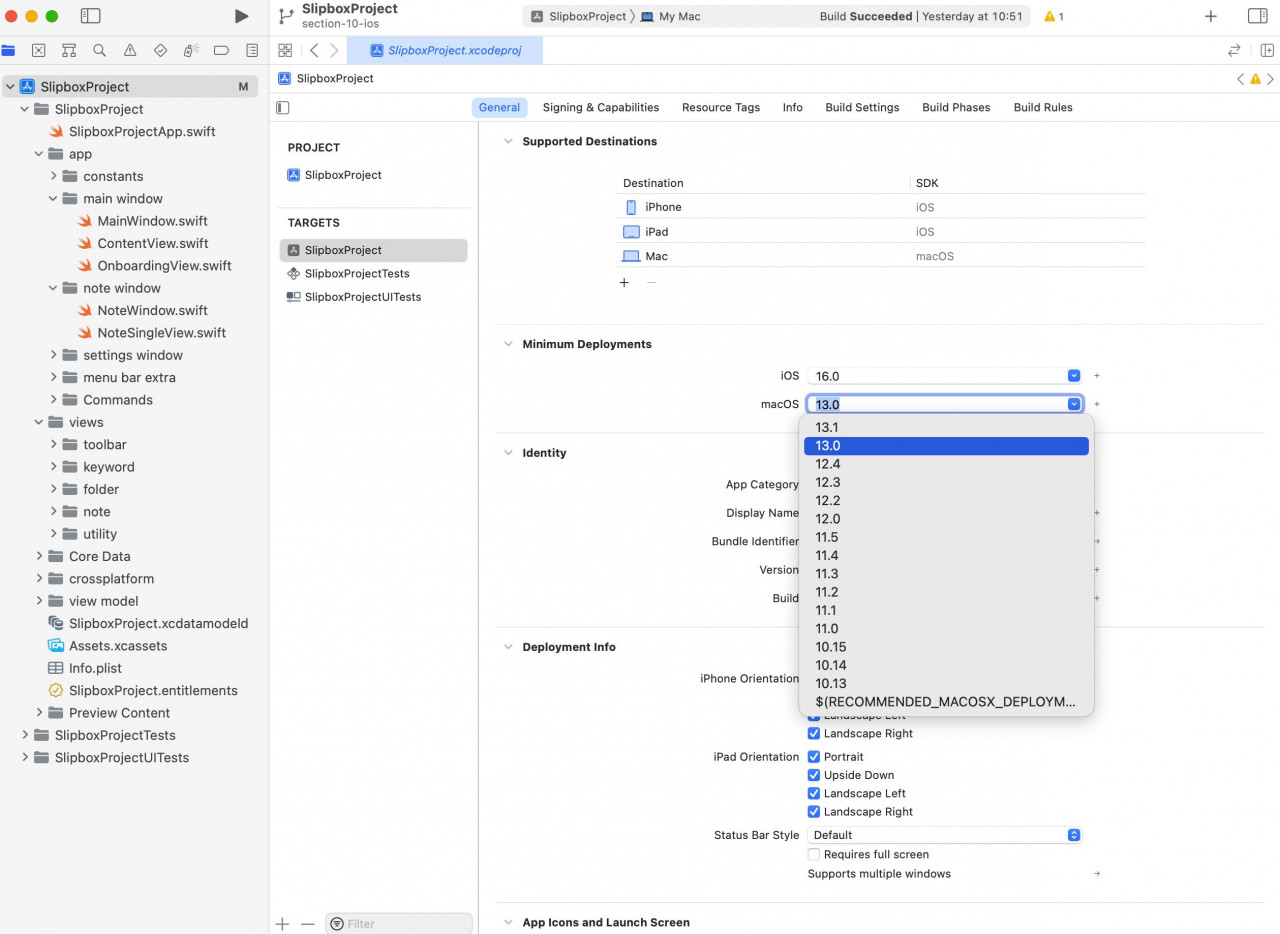
Task: Toggle the left navigator sidebar button
Action: 90,16
